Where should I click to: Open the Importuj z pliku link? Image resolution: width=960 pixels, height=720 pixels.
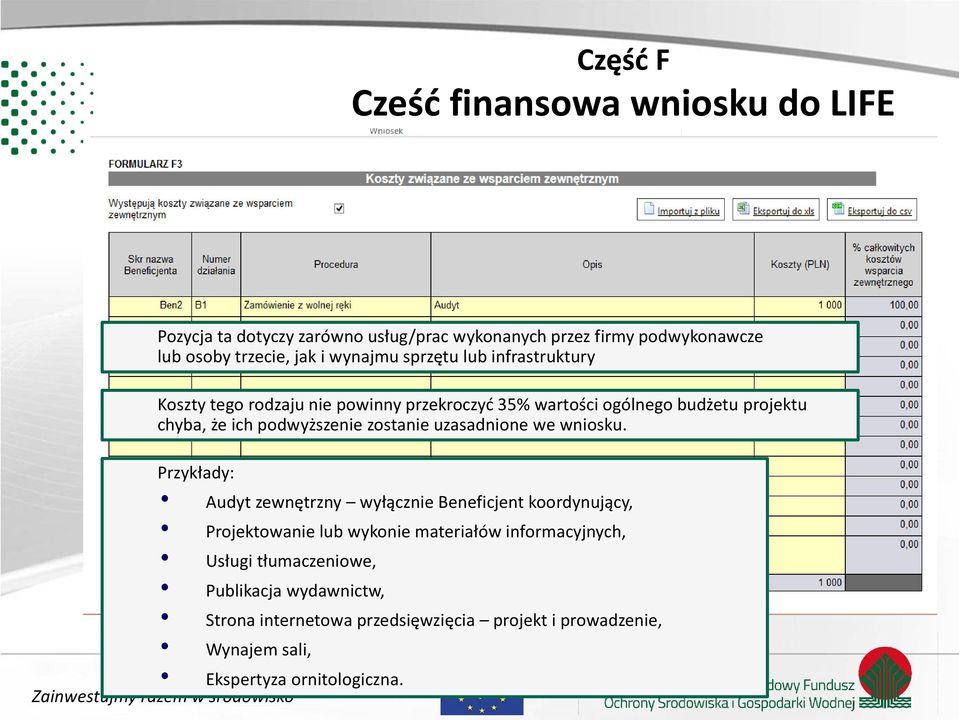click(x=688, y=211)
